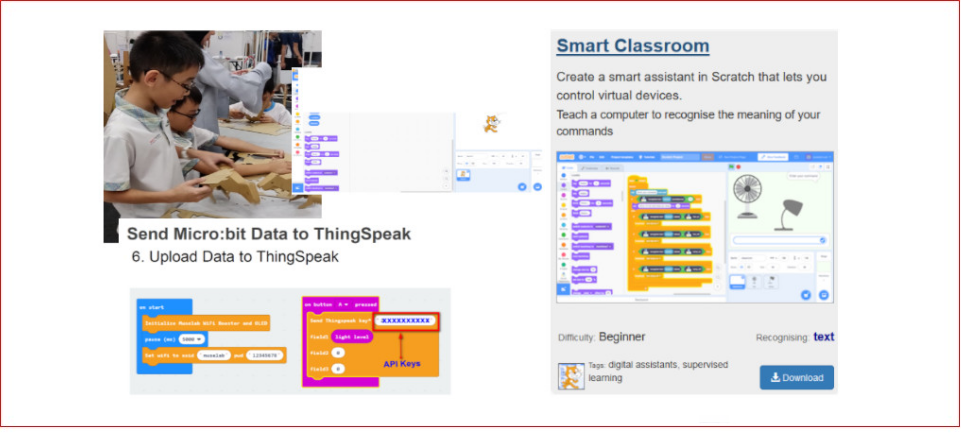Click the Field3 zero value bubble
Screen dimensions: 966x436
point(339,369)
